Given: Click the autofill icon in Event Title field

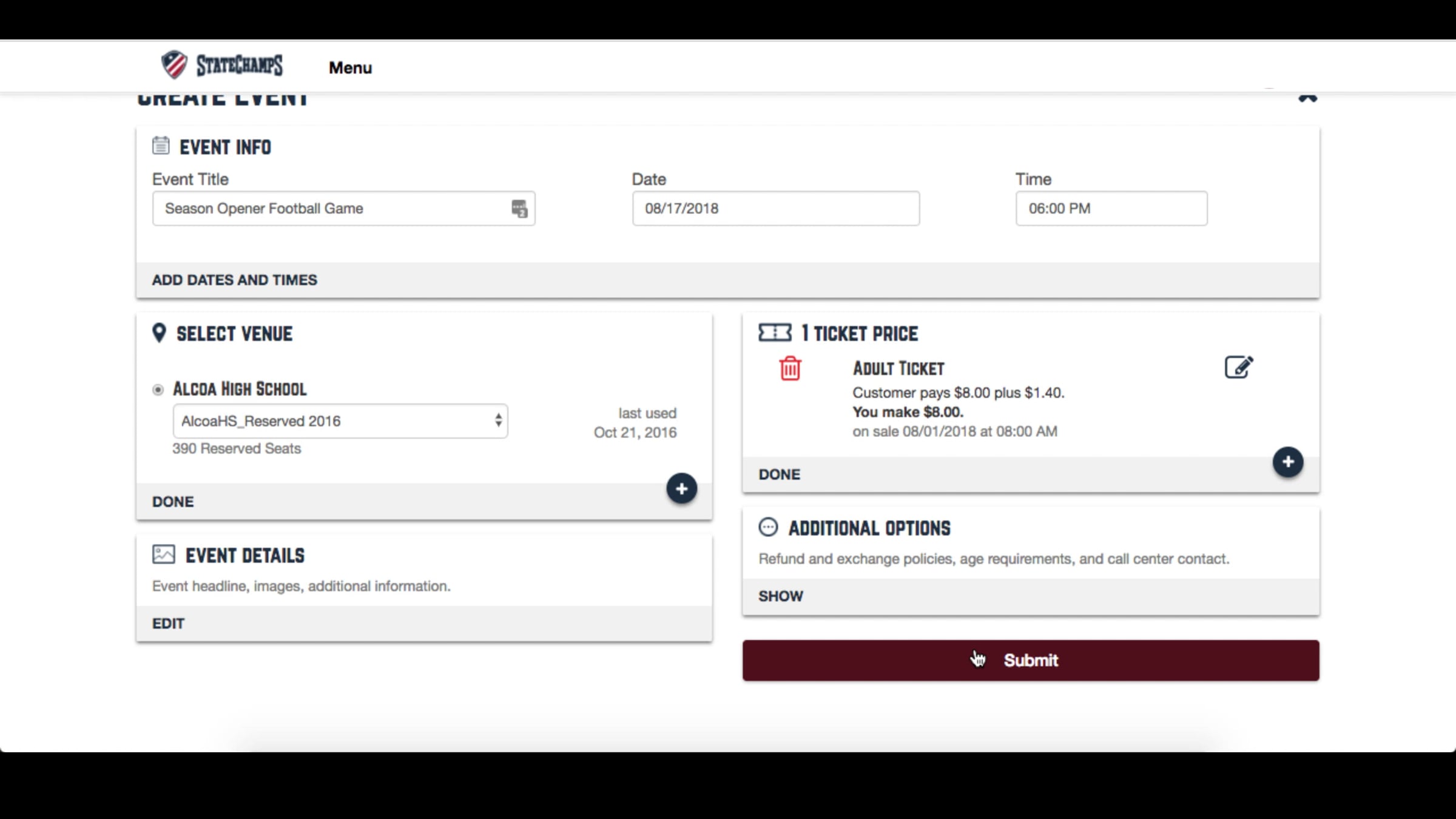Looking at the screenshot, I should (519, 209).
